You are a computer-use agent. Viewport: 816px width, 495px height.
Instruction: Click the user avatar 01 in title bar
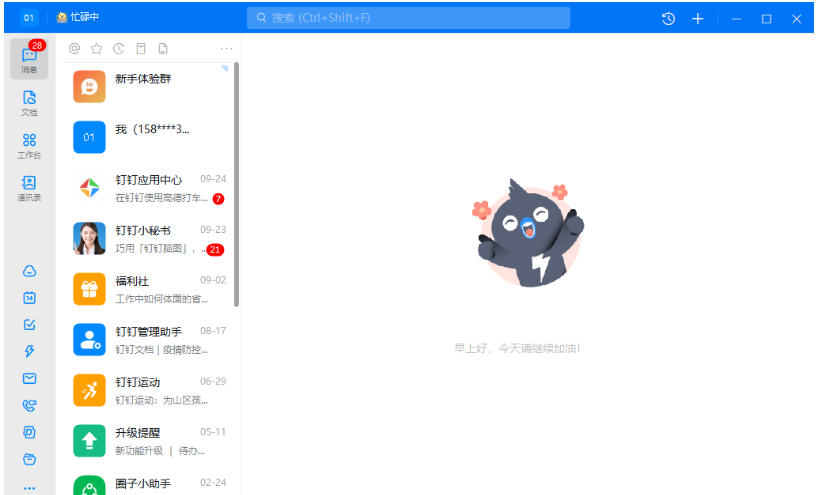pos(29,18)
